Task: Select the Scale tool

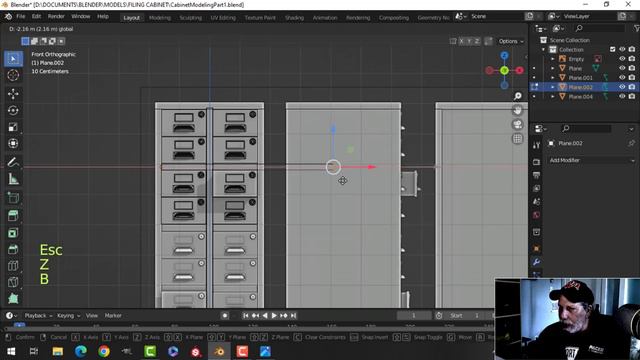Action: click(13, 127)
